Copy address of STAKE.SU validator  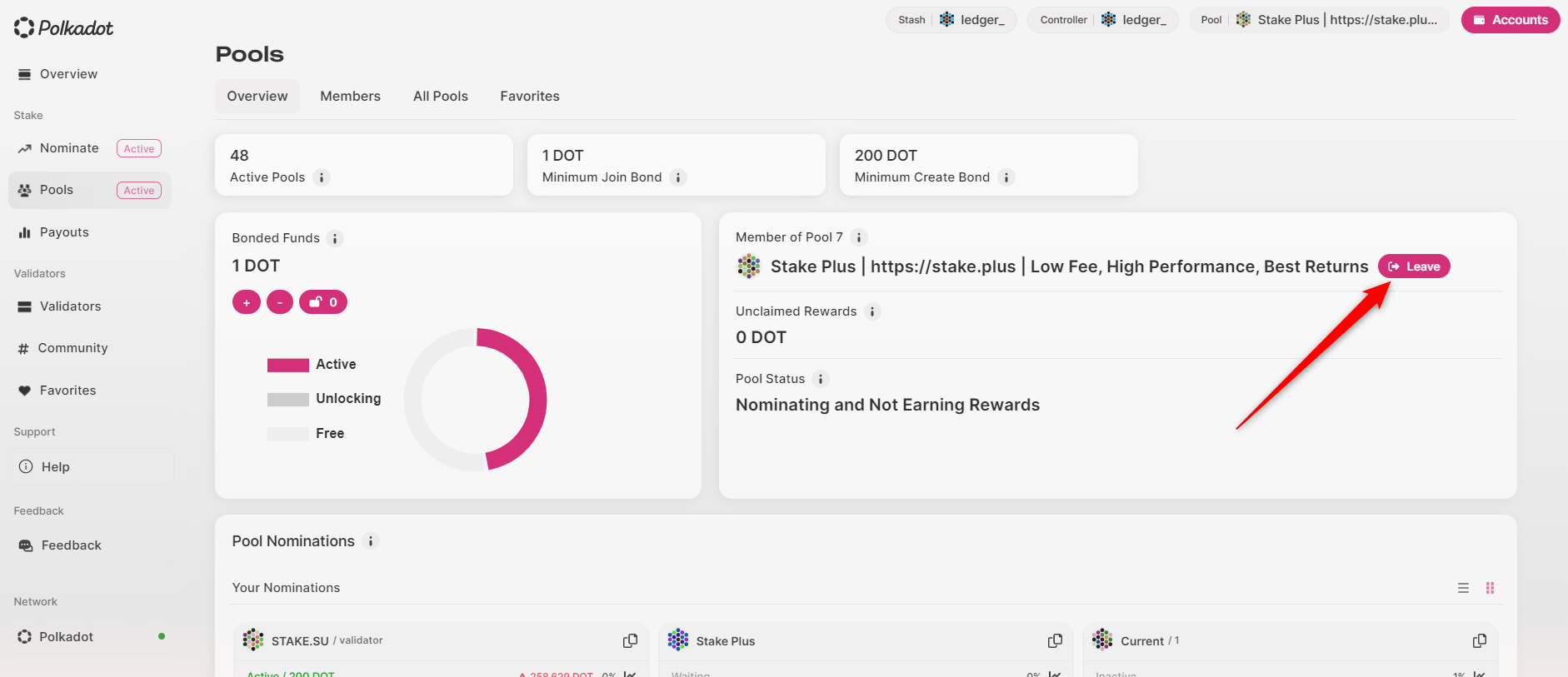[x=631, y=640]
